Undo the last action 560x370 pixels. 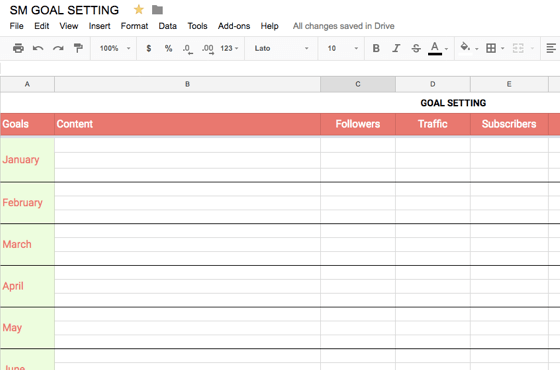click(x=38, y=48)
